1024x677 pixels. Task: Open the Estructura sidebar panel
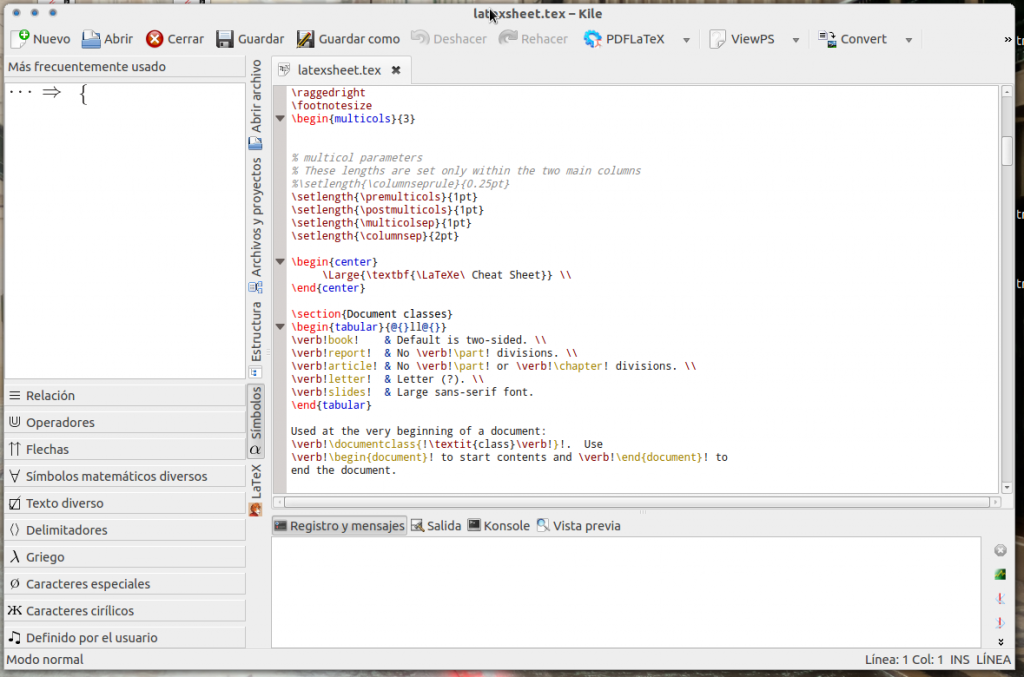point(255,330)
